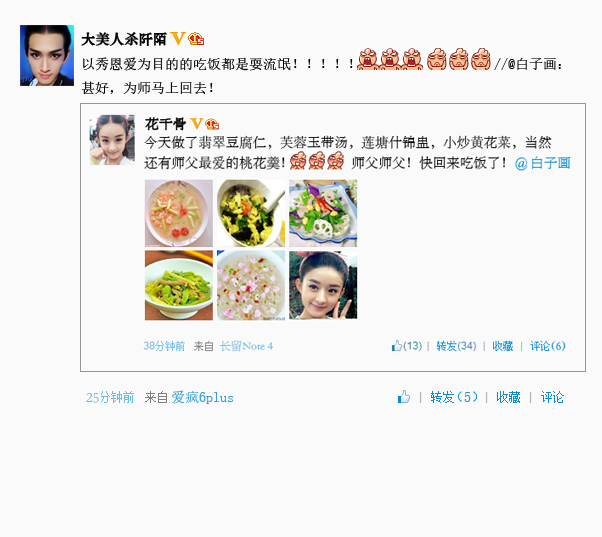Click orange V verified badge beside 大美人杀阡陌
602x537 pixels.
tap(178, 38)
